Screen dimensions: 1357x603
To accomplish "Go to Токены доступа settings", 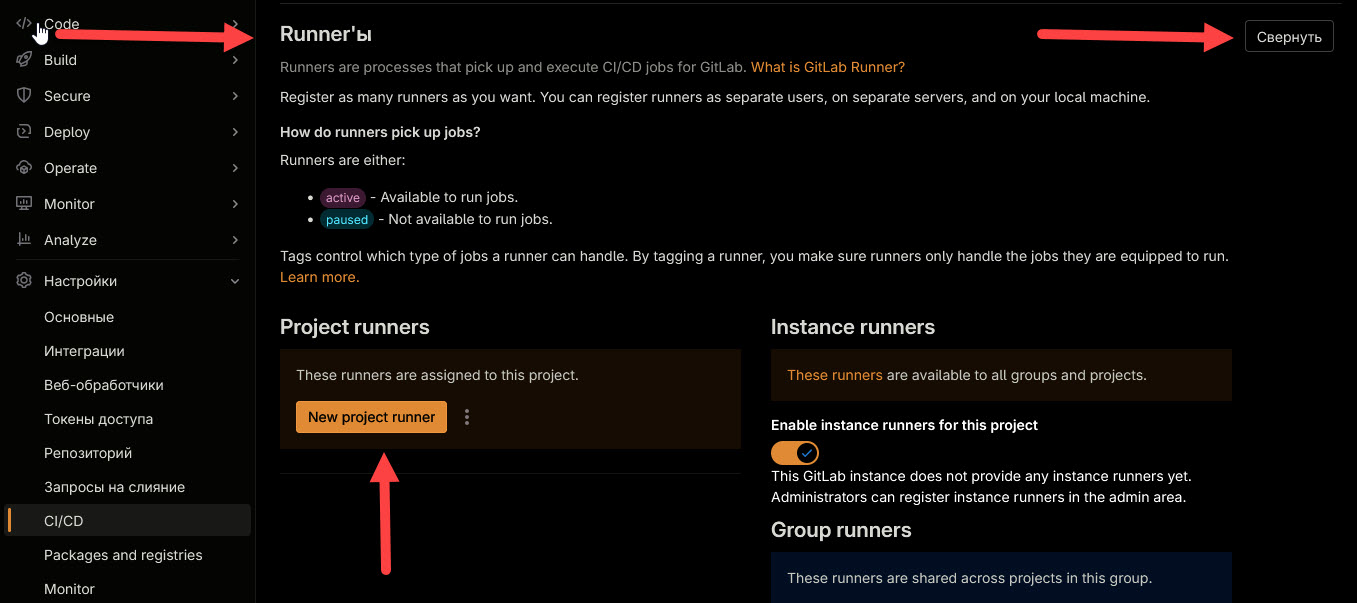I will click(98, 419).
